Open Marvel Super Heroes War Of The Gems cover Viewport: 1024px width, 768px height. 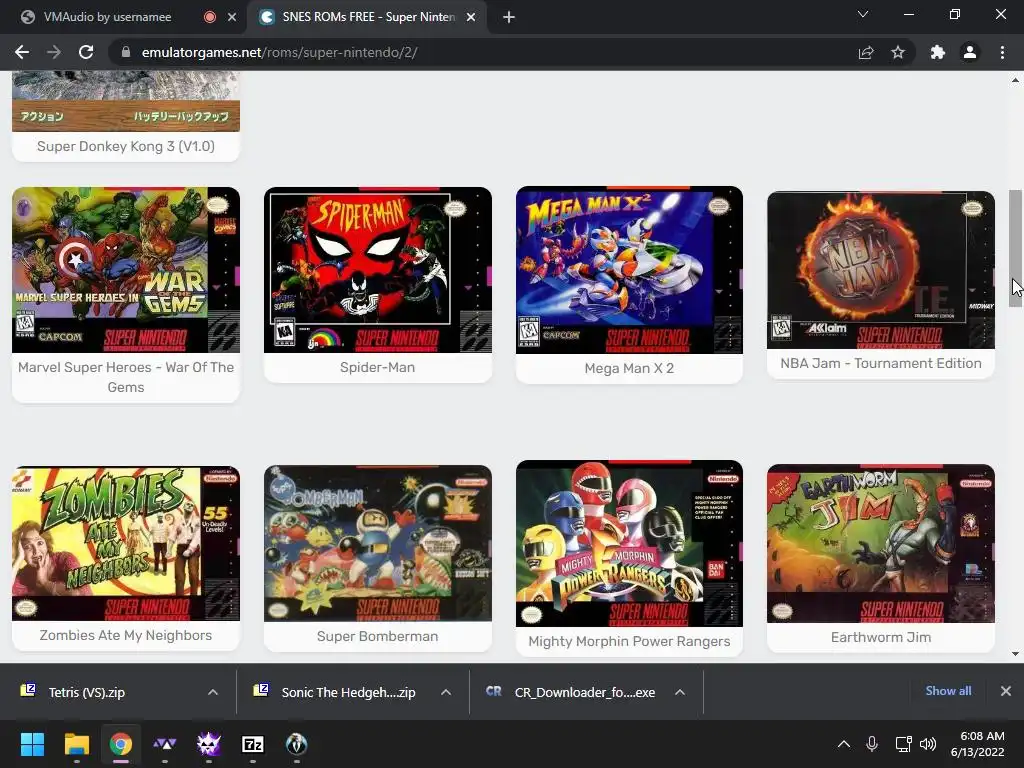[126, 270]
